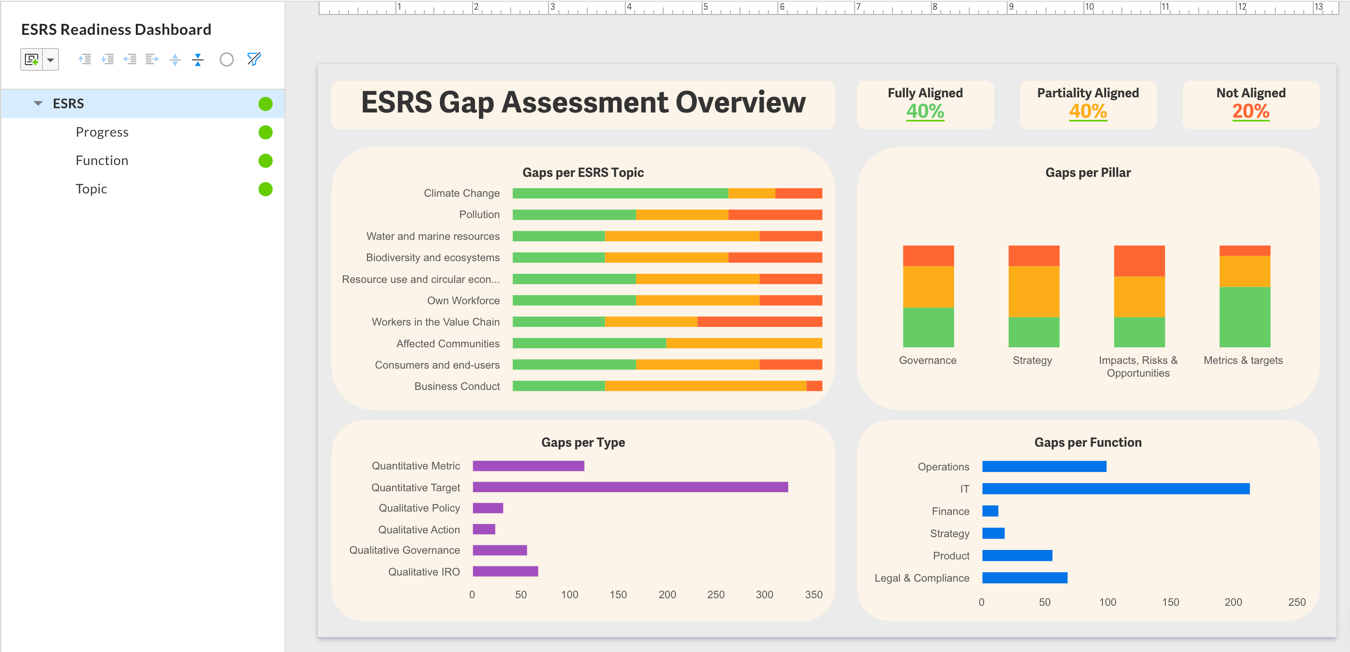Click the empty circle status icon

coord(227,60)
